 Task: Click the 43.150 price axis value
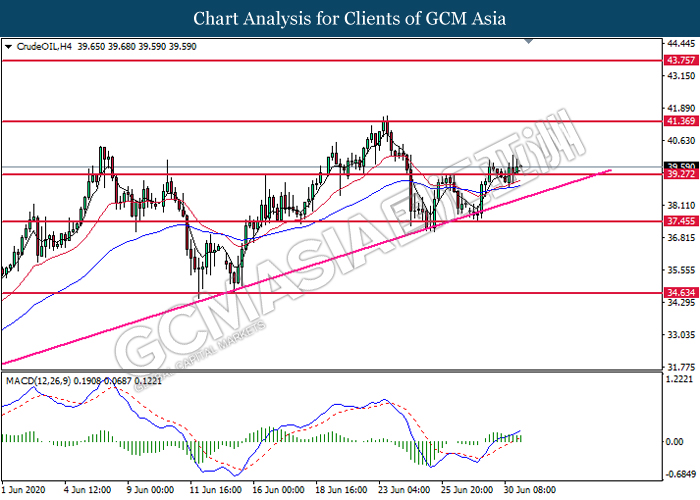point(681,76)
